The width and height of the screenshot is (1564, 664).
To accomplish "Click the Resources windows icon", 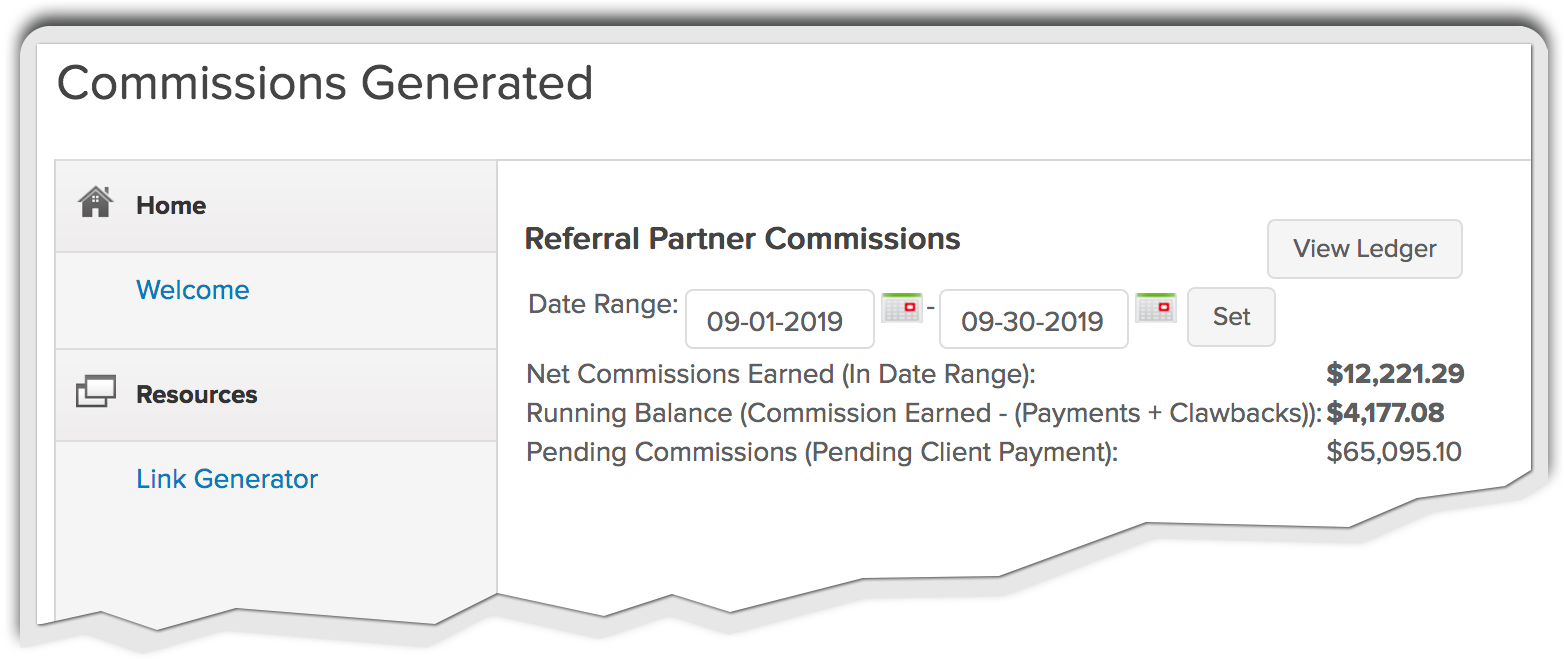I will pyautogui.click(x=96, y=392).
